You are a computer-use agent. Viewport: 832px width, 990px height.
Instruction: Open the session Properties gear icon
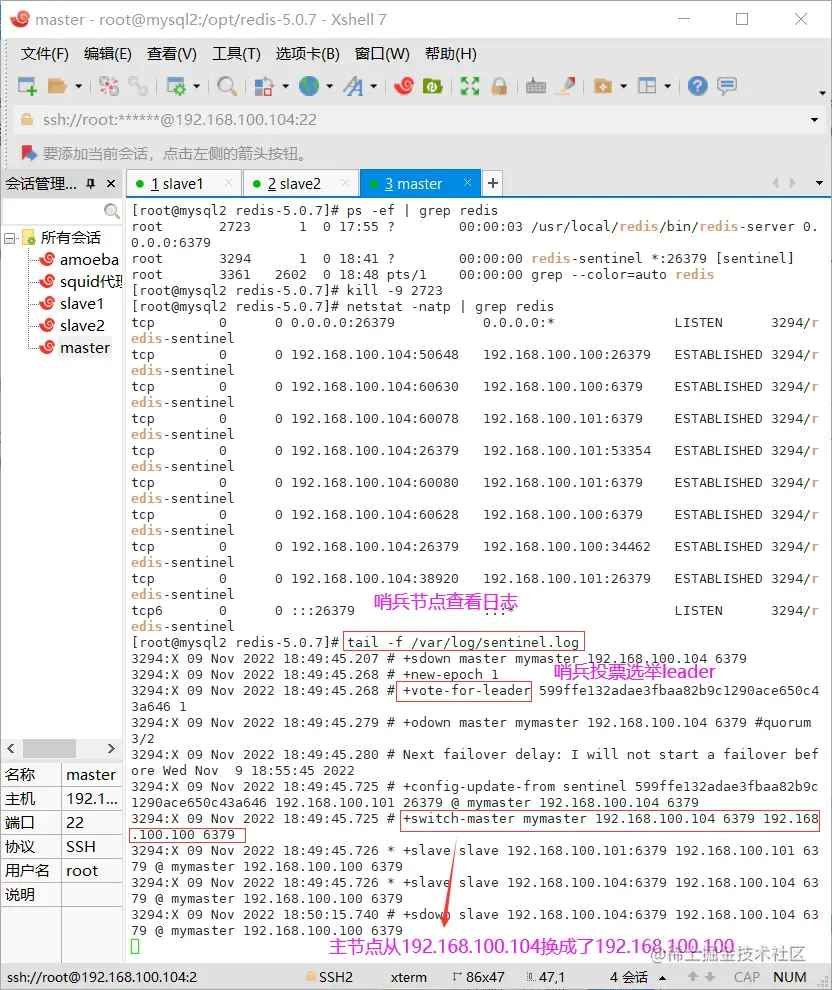point(175,86)
